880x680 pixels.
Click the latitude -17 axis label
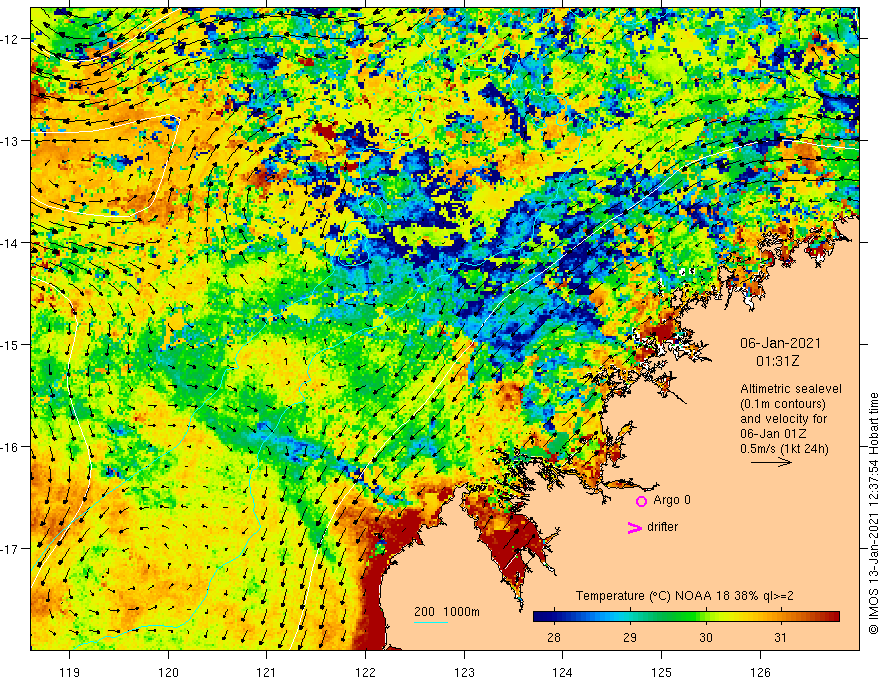10,548
